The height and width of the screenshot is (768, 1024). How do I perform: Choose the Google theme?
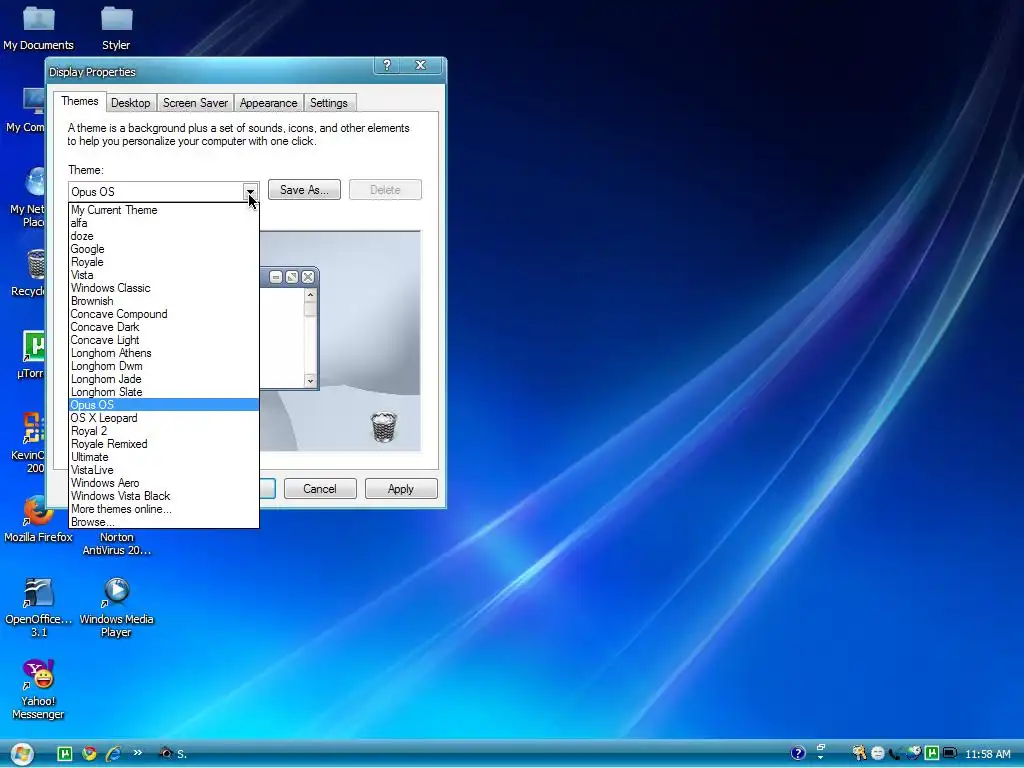pos(164,249)
